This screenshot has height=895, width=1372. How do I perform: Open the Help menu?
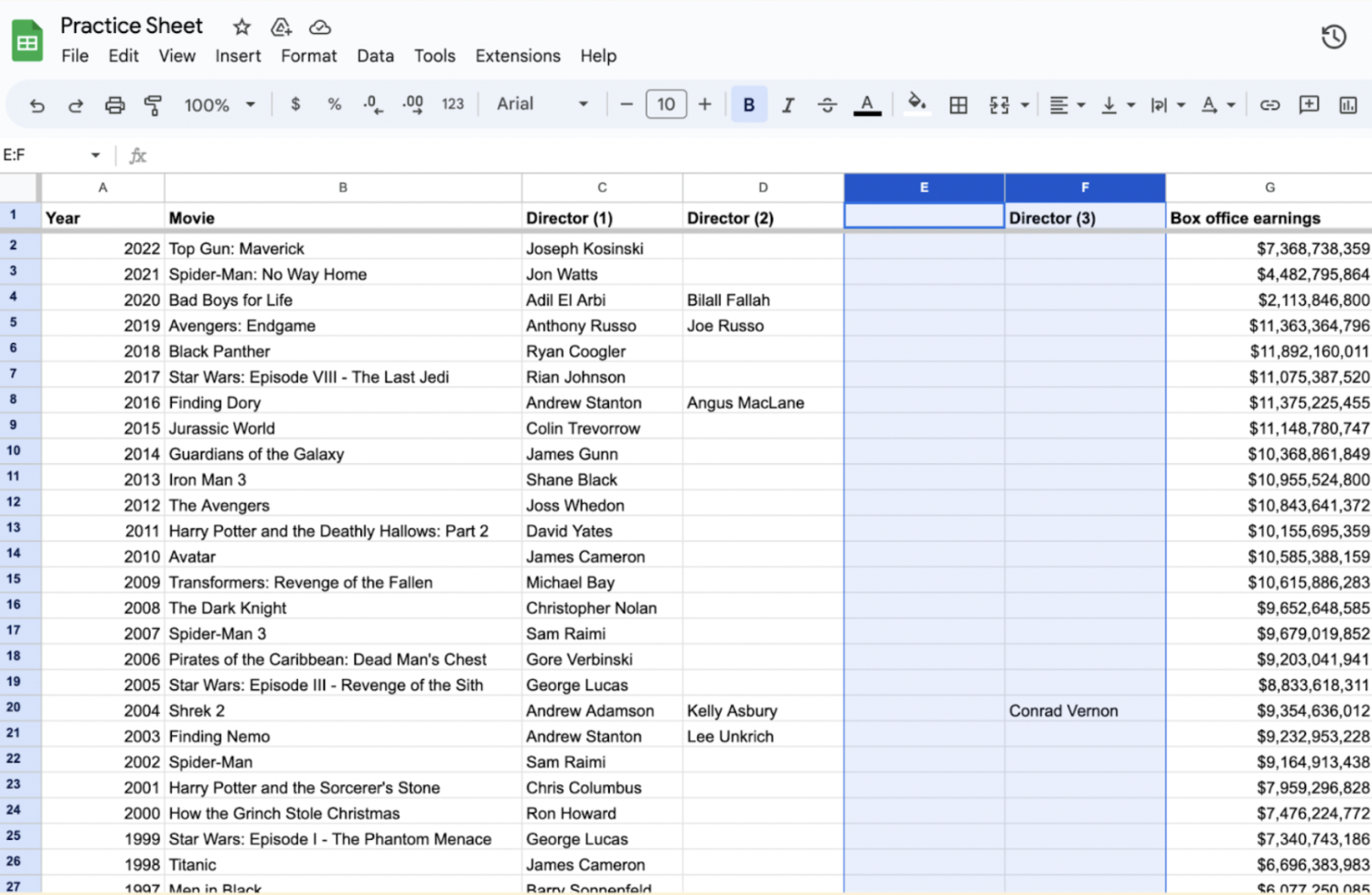pyautogui.click(x=598, y=56)
